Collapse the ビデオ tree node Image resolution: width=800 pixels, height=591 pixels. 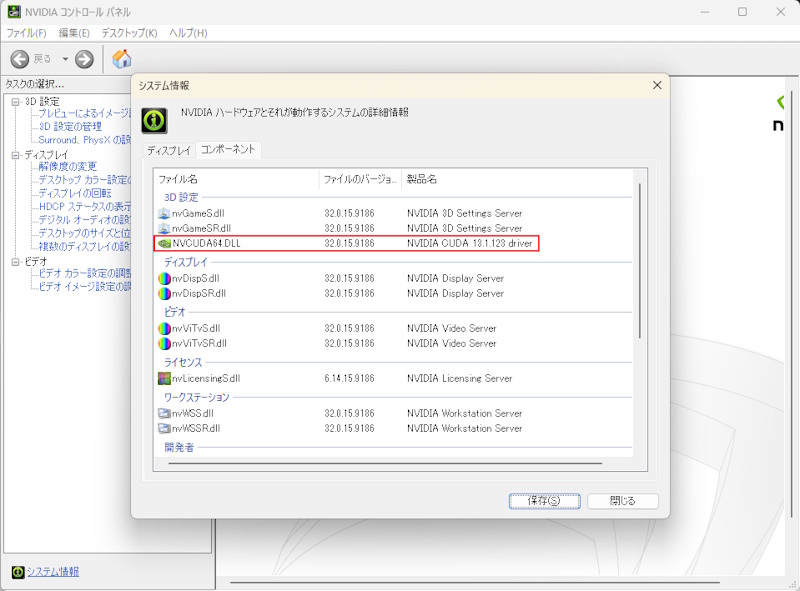pos(16,261)
